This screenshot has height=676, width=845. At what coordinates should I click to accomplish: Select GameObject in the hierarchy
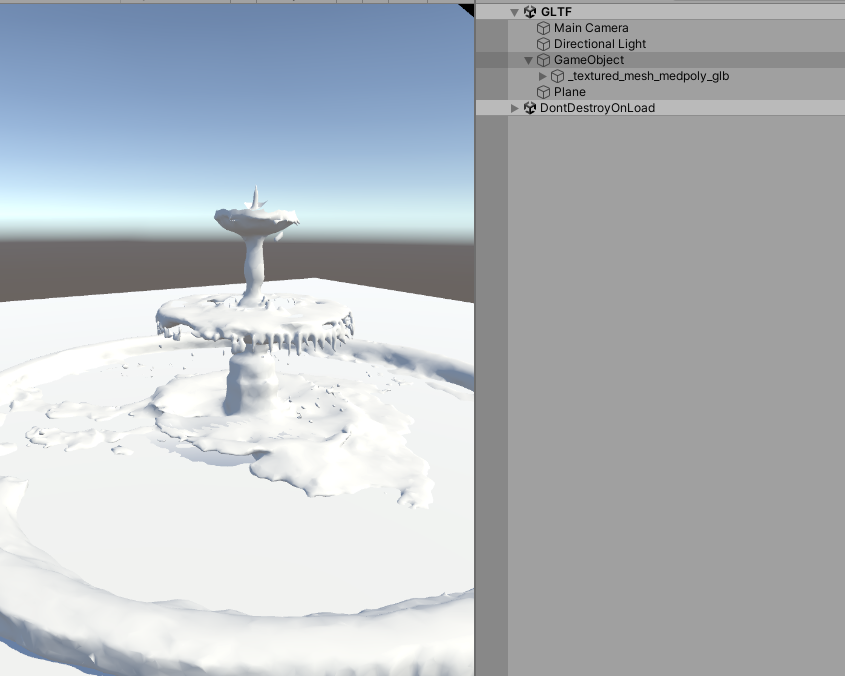pos(588,60)
